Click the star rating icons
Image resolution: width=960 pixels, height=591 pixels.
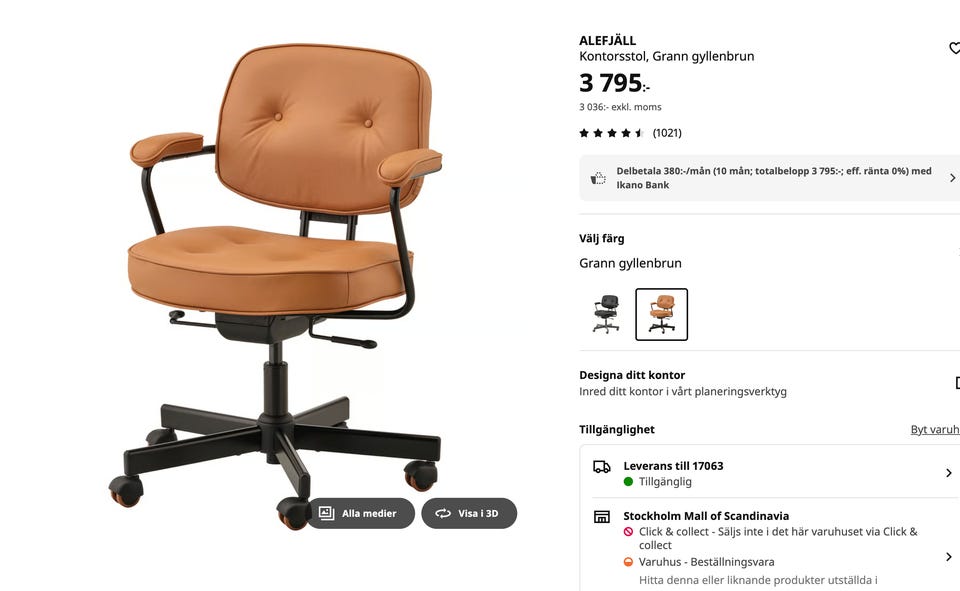tap(612, 133)
